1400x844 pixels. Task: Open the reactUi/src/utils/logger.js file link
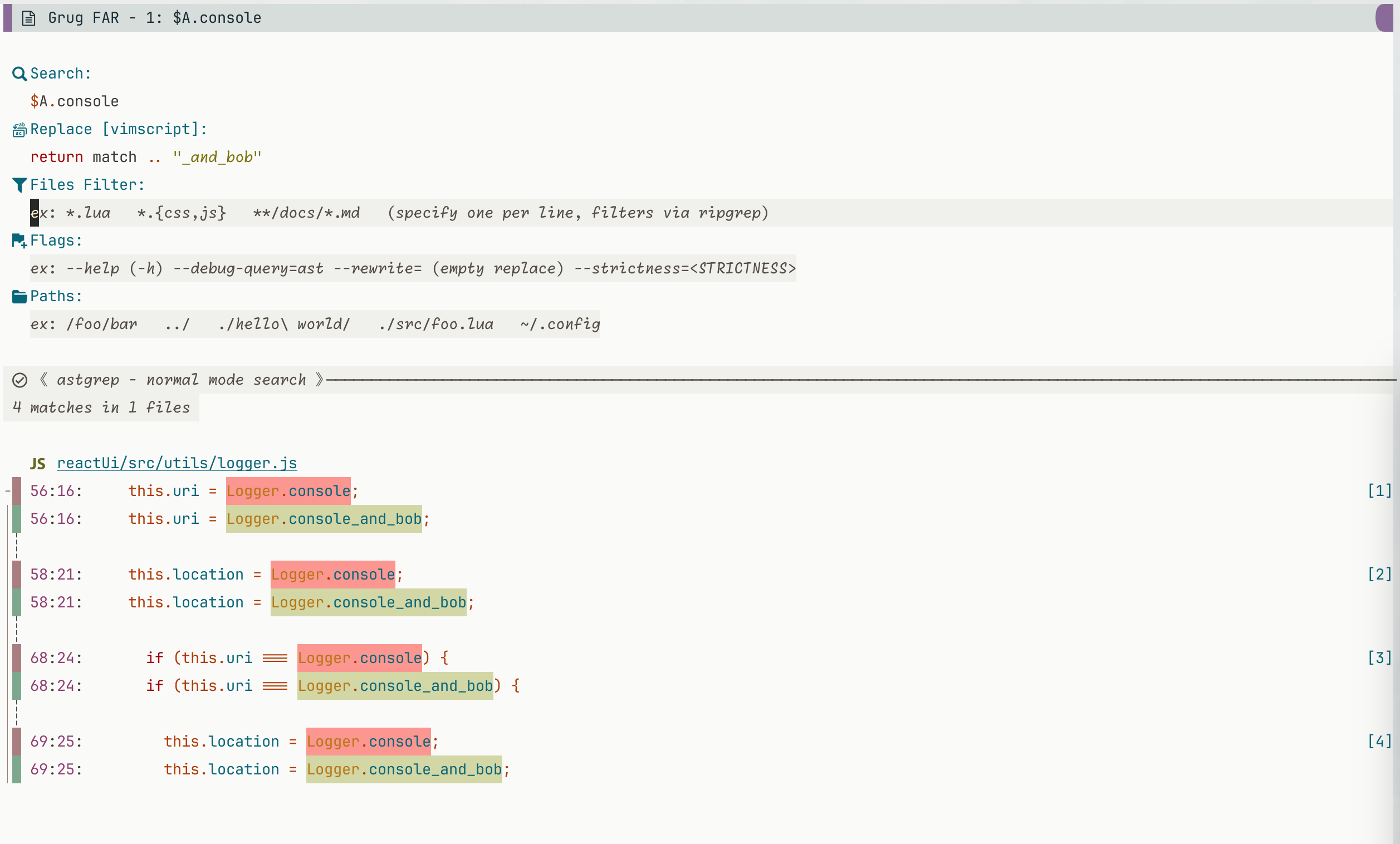177,463
